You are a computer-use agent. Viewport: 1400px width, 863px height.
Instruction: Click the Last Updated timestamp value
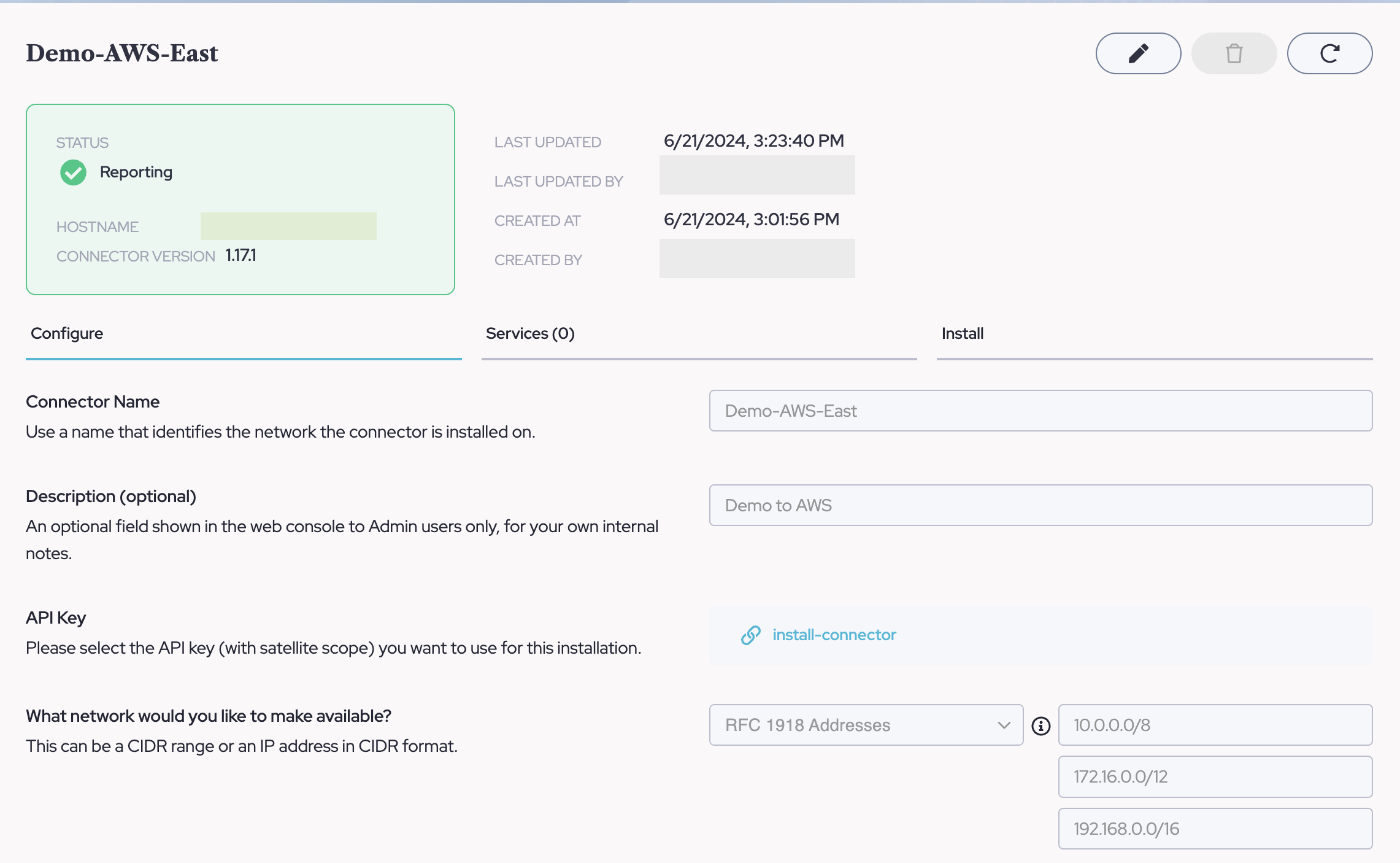coord(753,141)
